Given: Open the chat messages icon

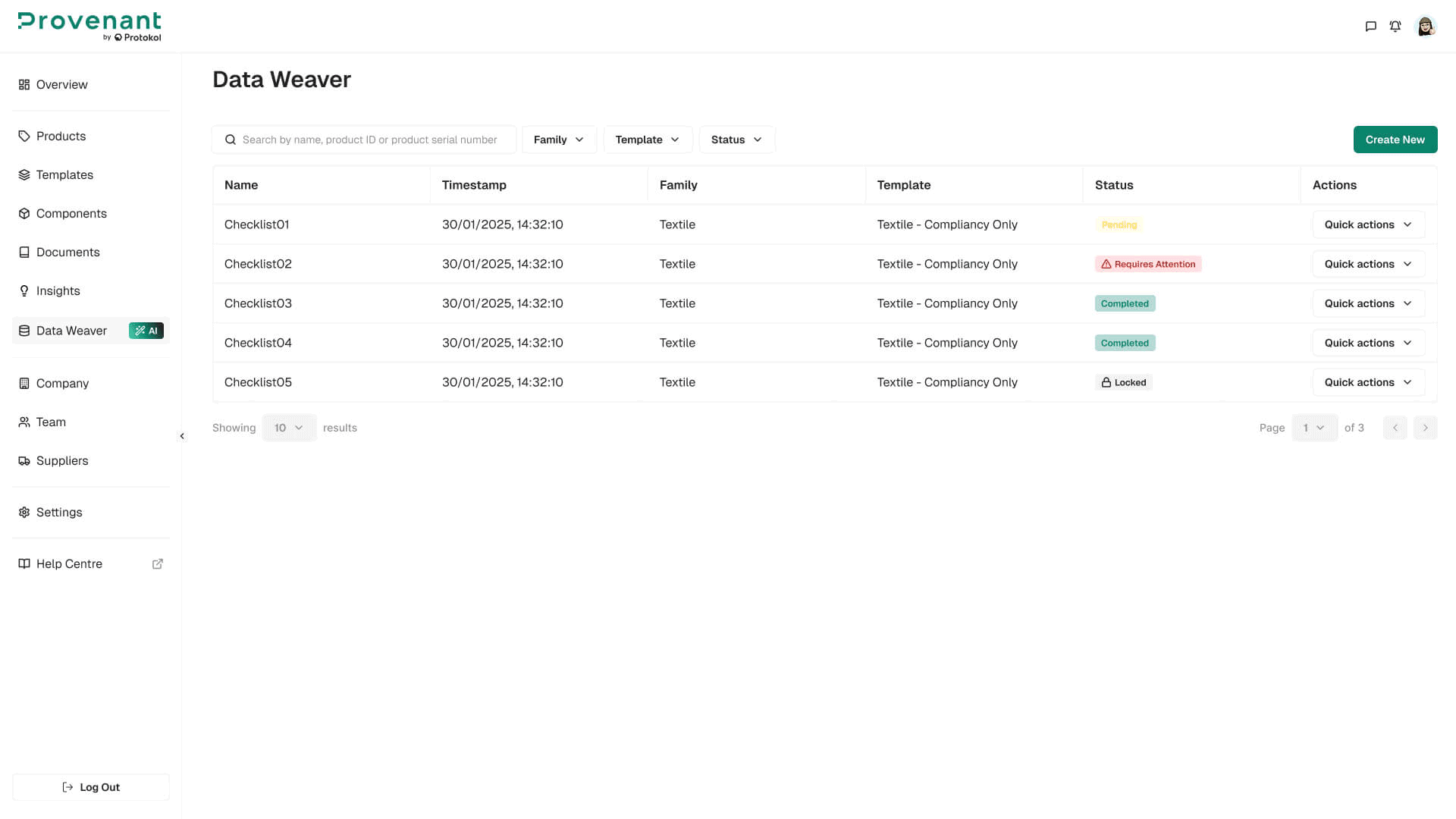Looking at the screenshot, I should (1370, 27).
